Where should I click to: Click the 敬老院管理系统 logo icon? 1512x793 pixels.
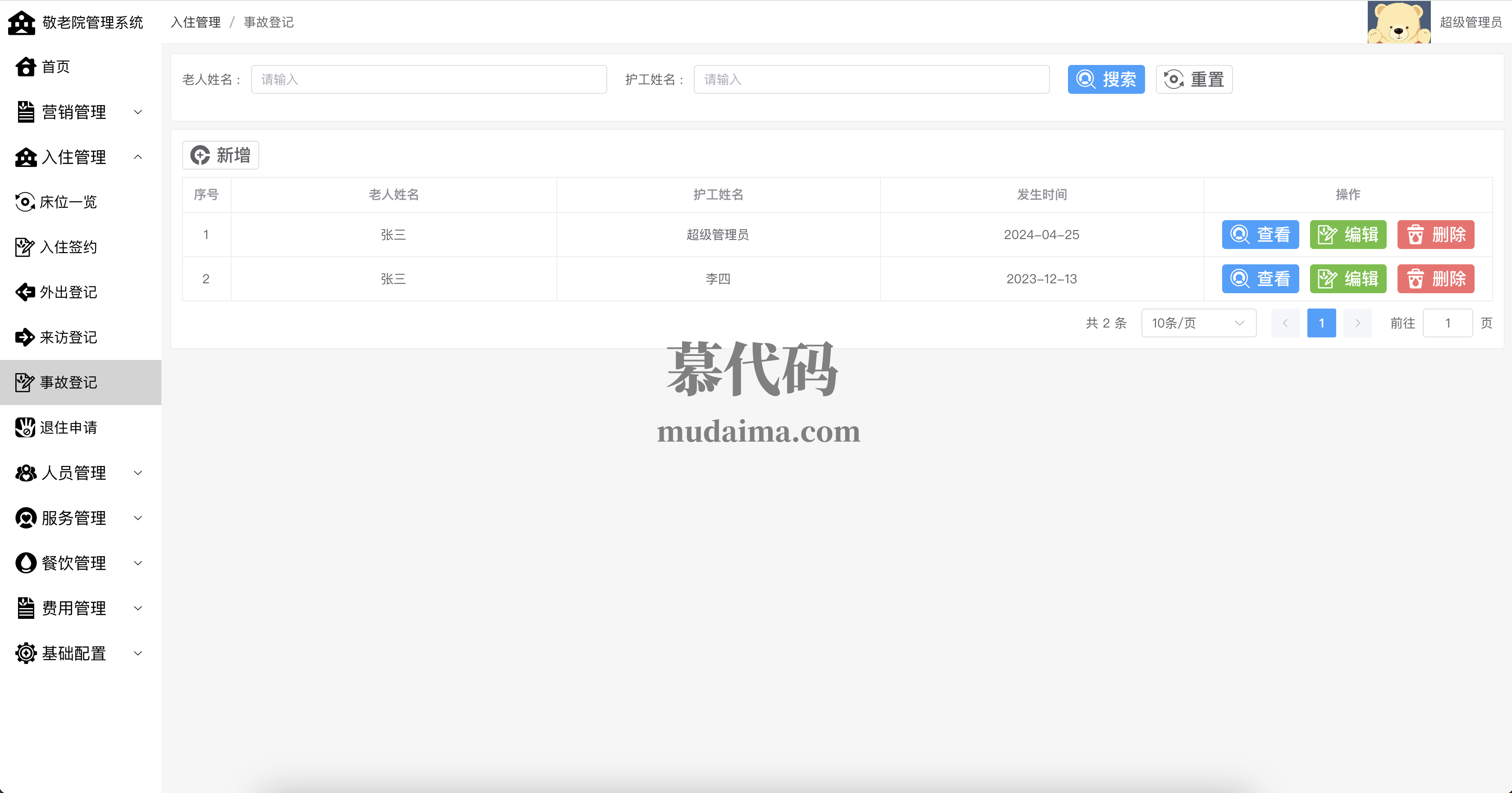coord(22,22)
